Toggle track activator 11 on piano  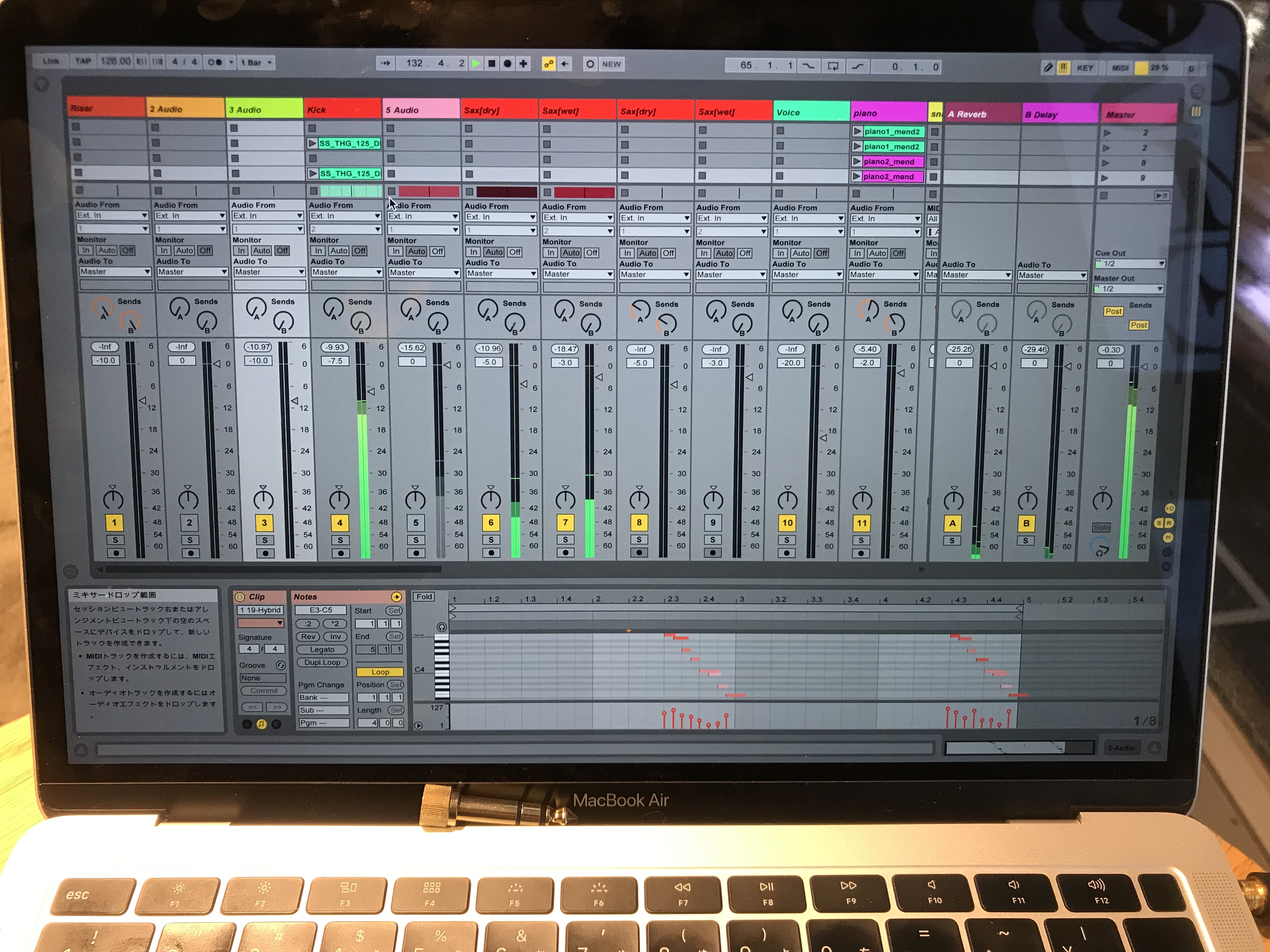tap(862, 523)
